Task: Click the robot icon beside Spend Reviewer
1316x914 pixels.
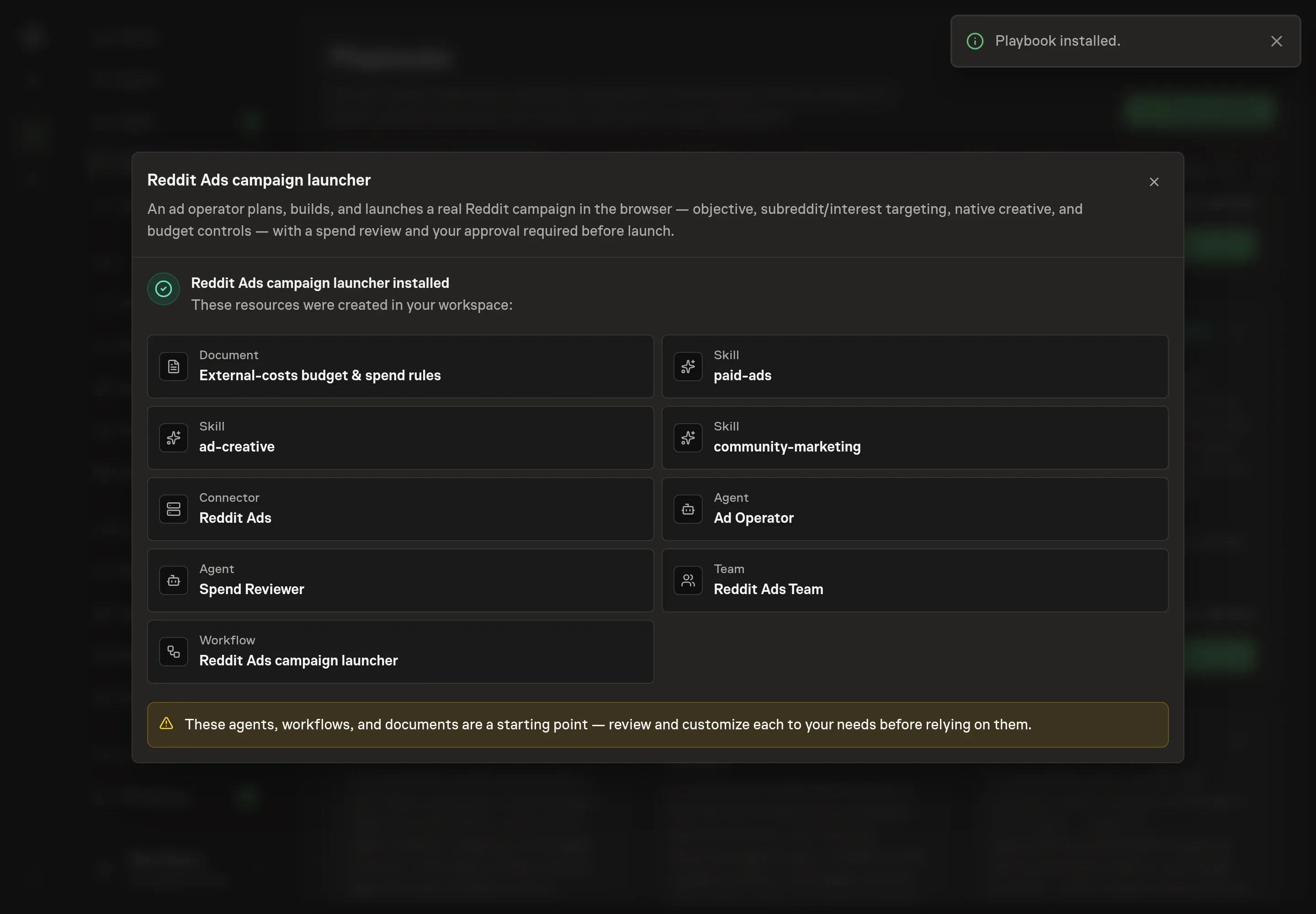Action: coord(174,580)
